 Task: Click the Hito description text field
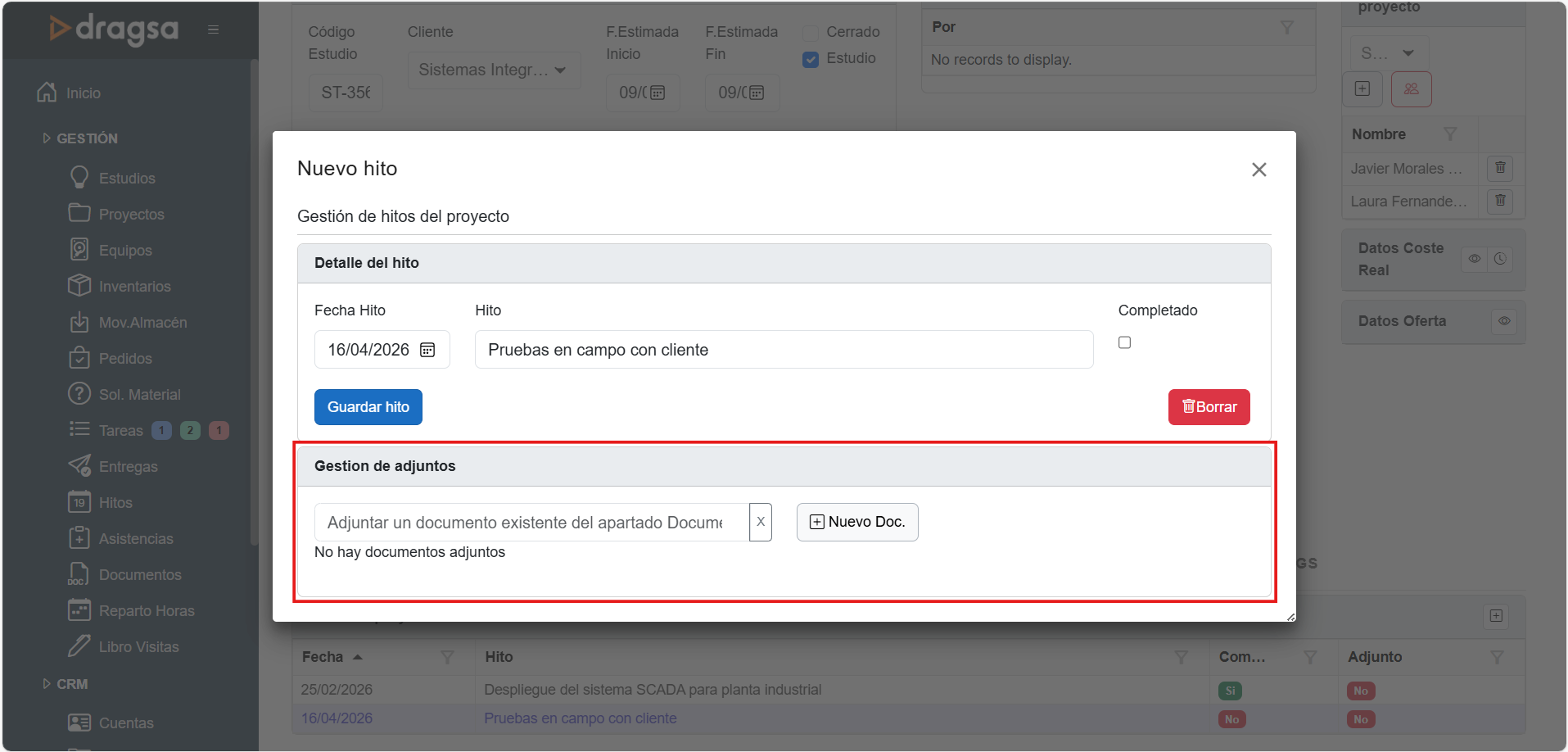(x=783, y=350)
